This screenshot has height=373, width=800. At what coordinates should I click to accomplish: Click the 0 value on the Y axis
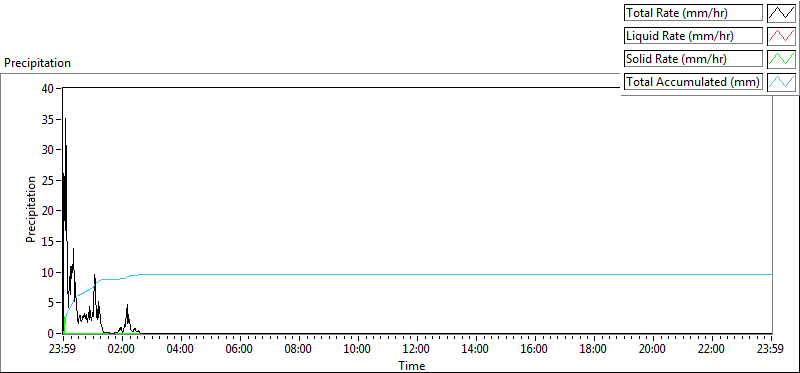[51, 334]
